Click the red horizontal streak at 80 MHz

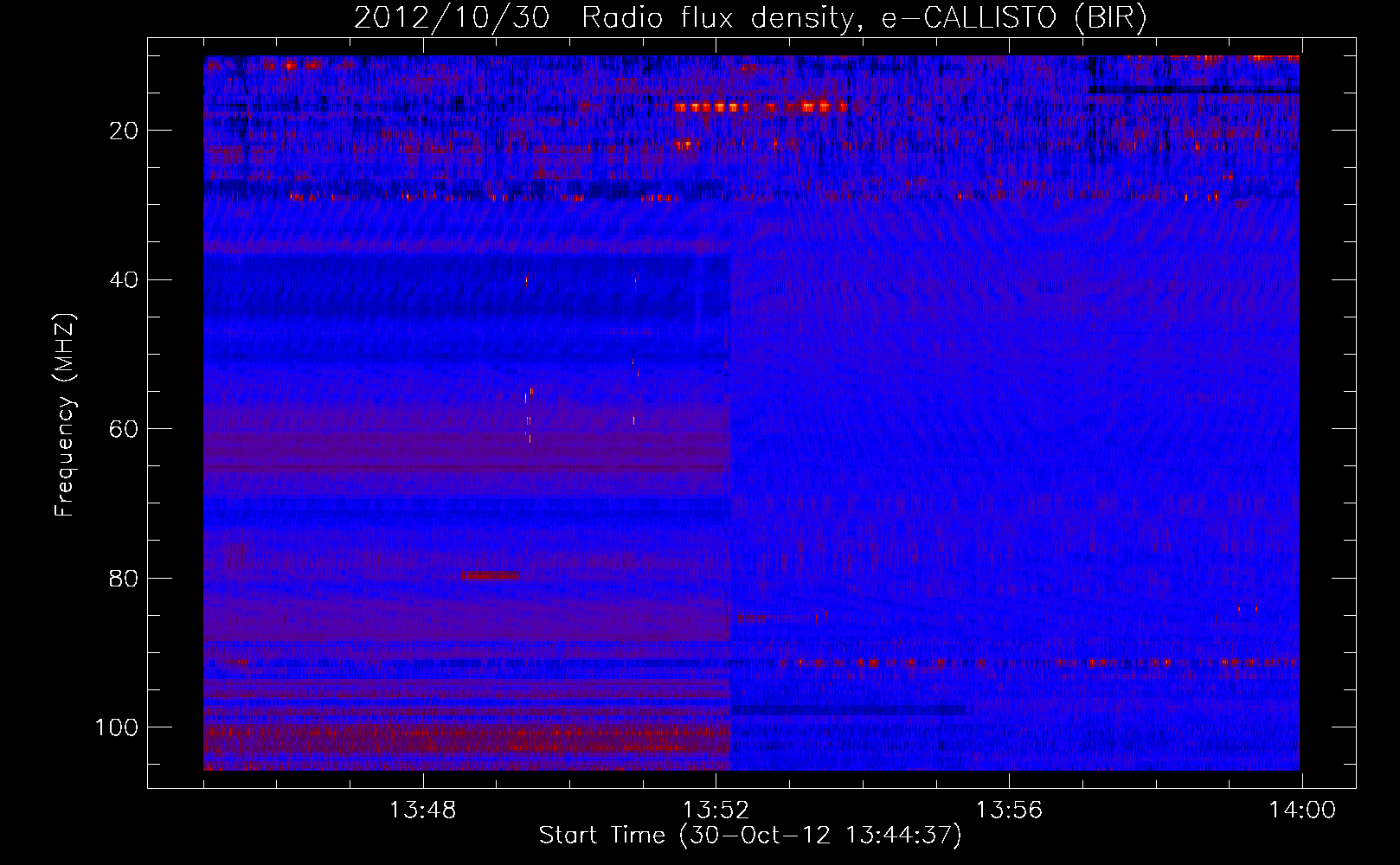click(491, 575)
